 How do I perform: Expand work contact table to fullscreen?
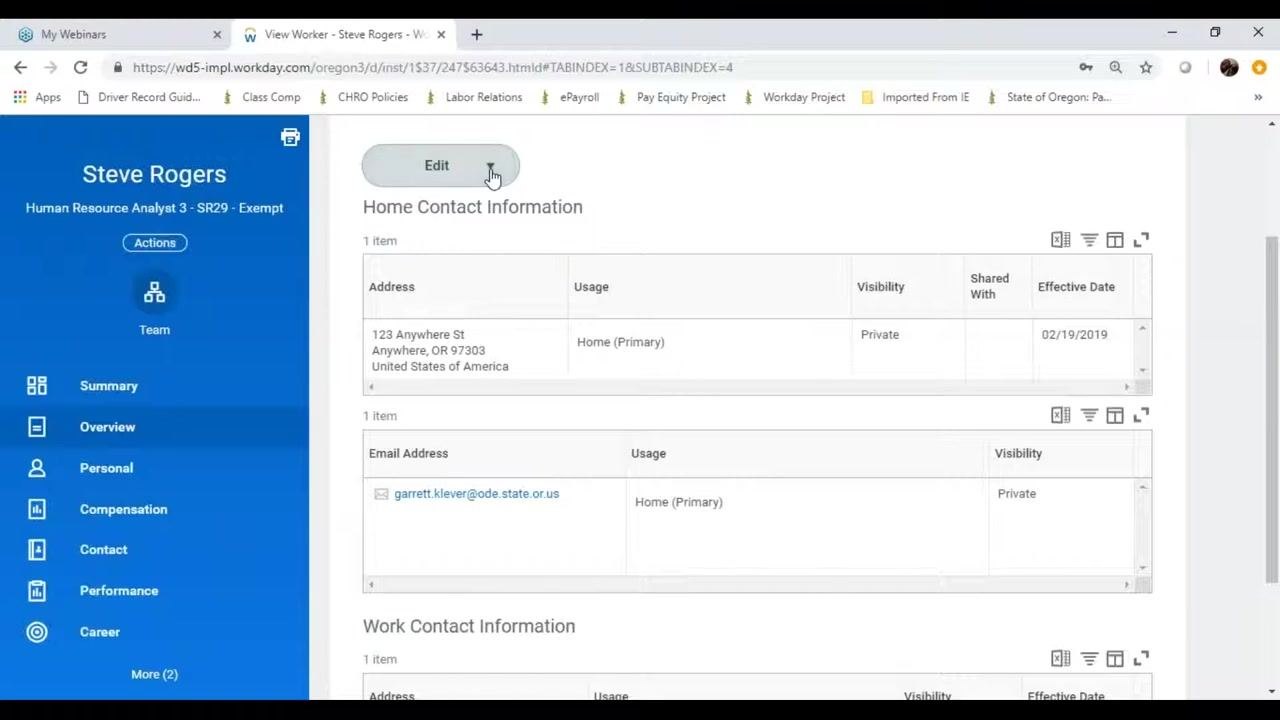click(x=1141, y=659)
